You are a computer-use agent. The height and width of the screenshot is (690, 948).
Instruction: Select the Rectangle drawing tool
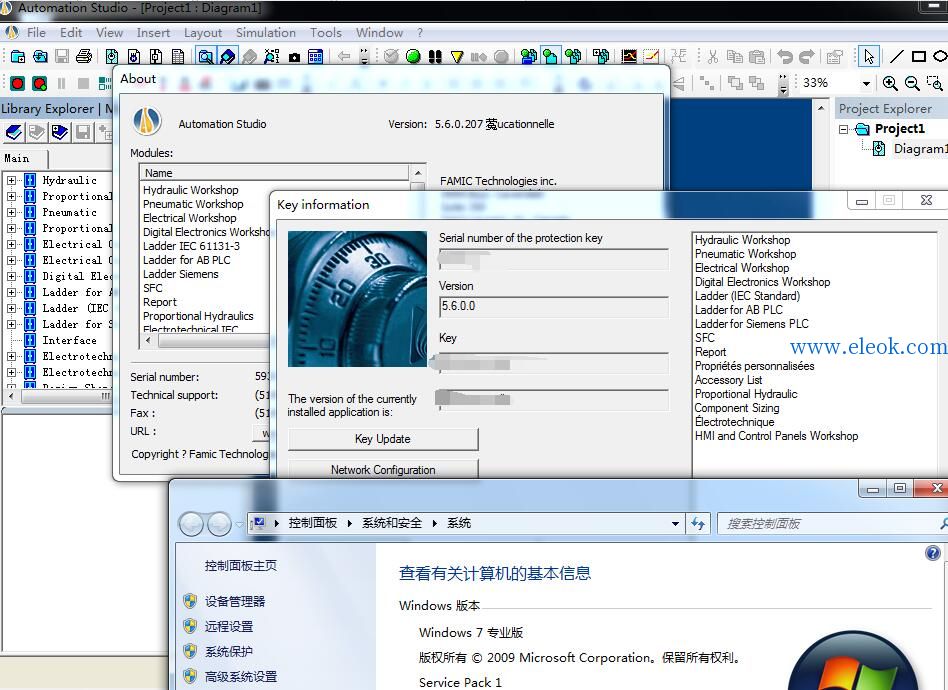click(919, 57)
